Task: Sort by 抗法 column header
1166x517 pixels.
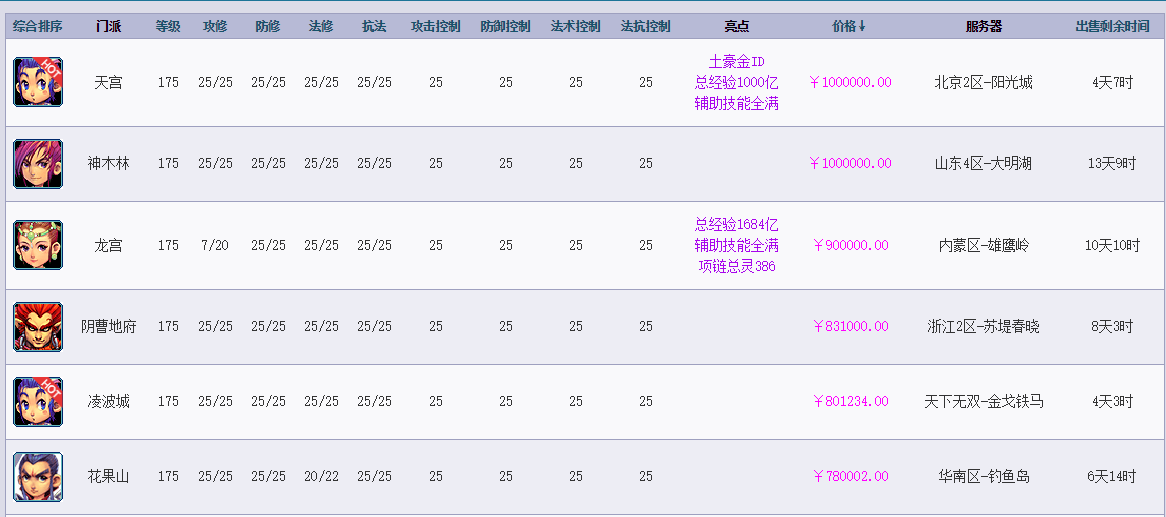Action: 374,27
